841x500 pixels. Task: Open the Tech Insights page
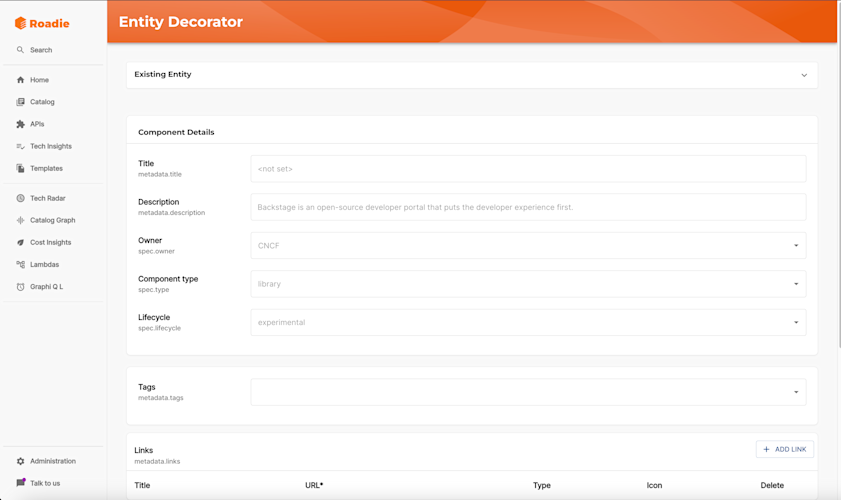pos(51,146)
